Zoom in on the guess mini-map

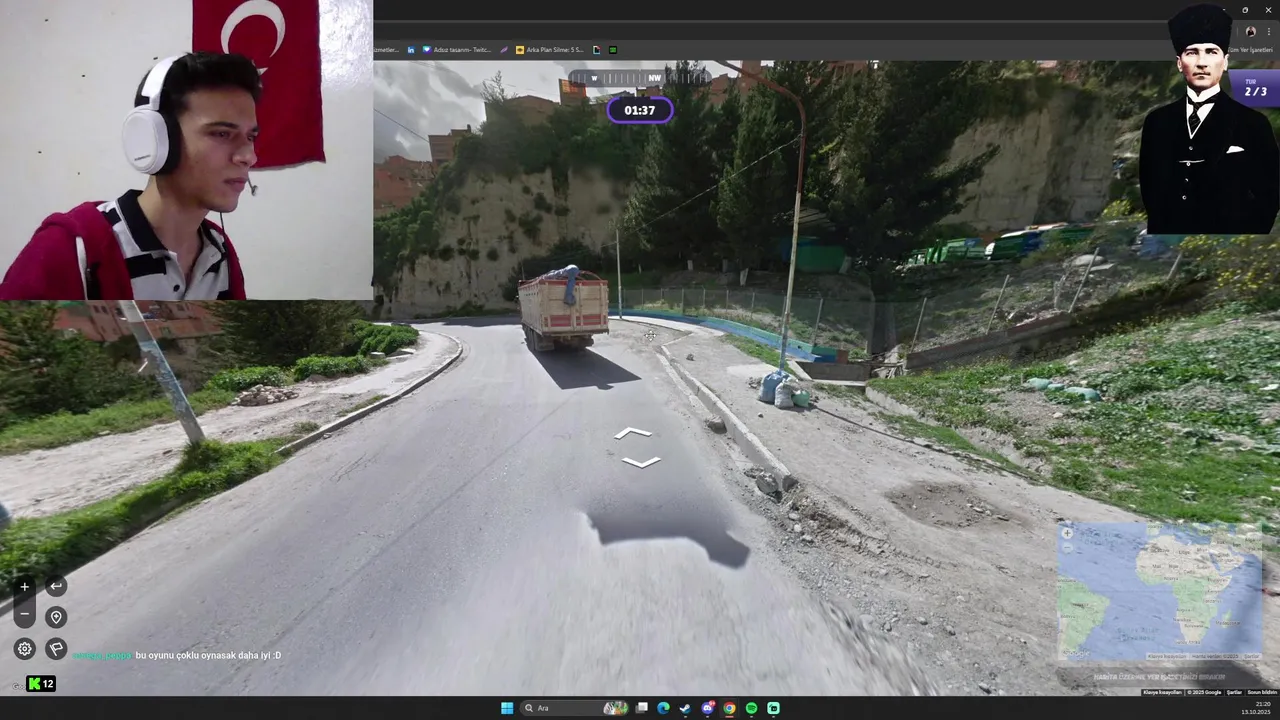click(x=1067, y=534)
